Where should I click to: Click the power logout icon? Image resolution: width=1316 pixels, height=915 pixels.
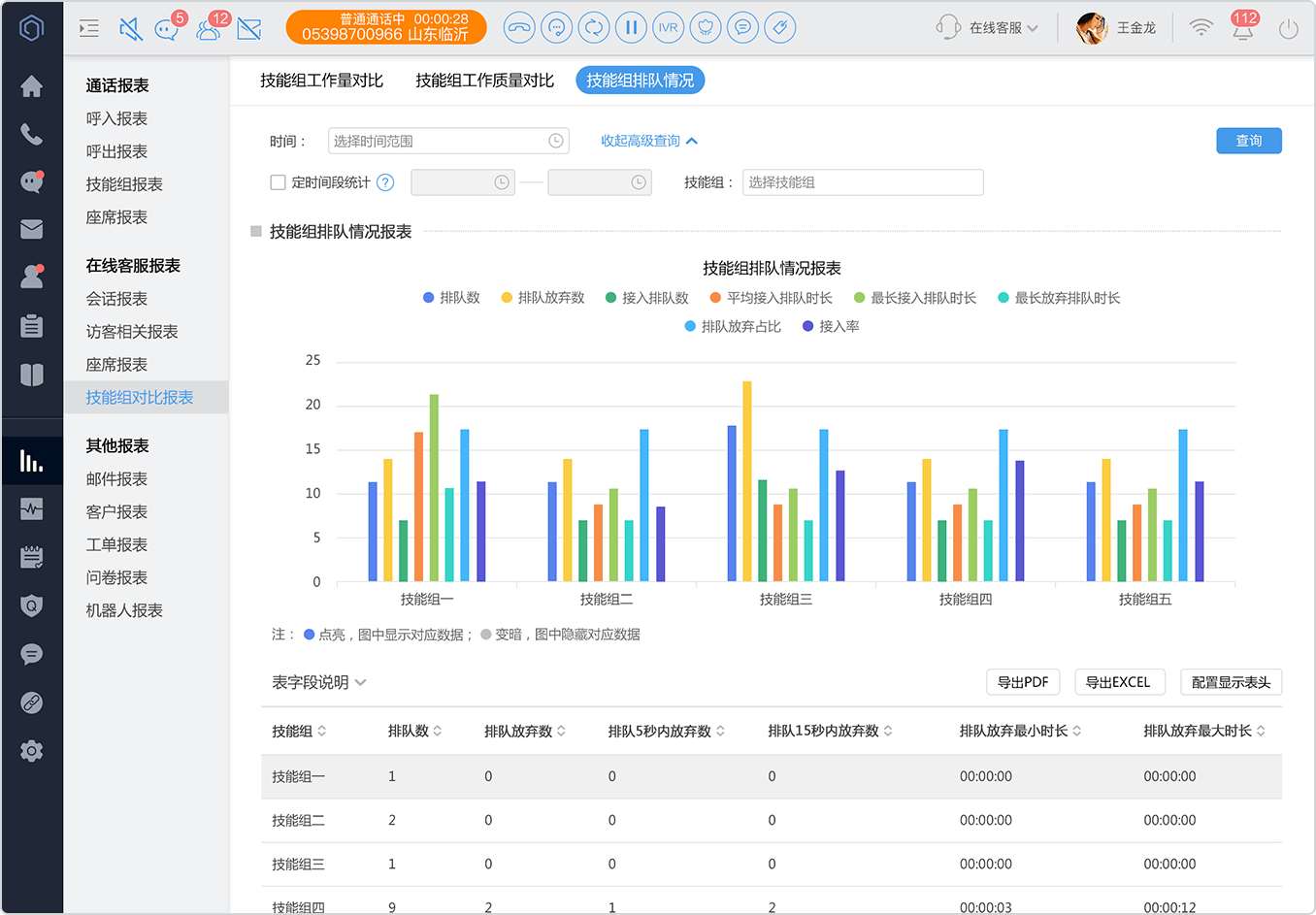point(1288,29)
